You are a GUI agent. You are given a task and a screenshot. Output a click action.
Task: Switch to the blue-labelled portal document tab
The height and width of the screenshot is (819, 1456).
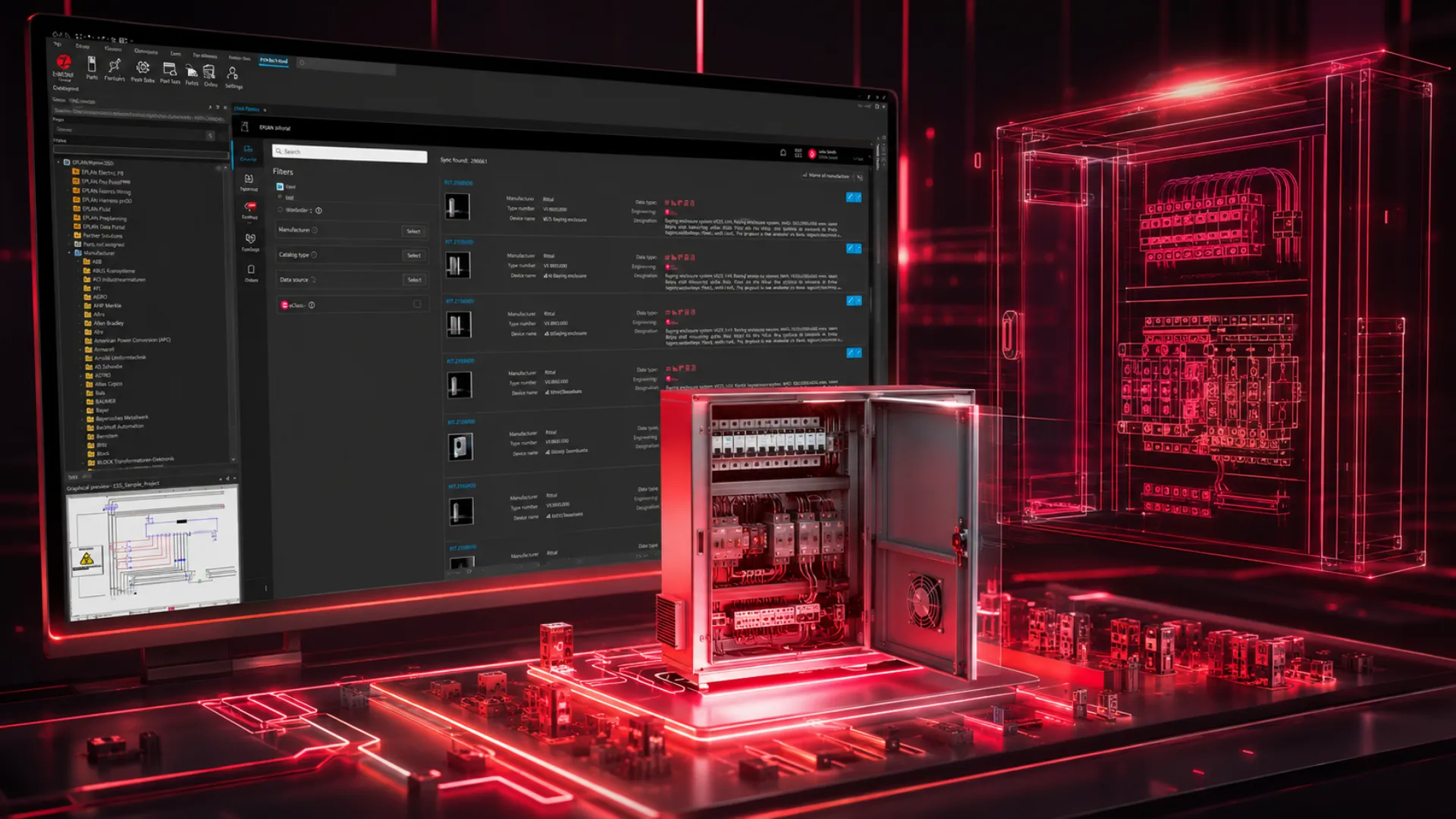point(247,109)
